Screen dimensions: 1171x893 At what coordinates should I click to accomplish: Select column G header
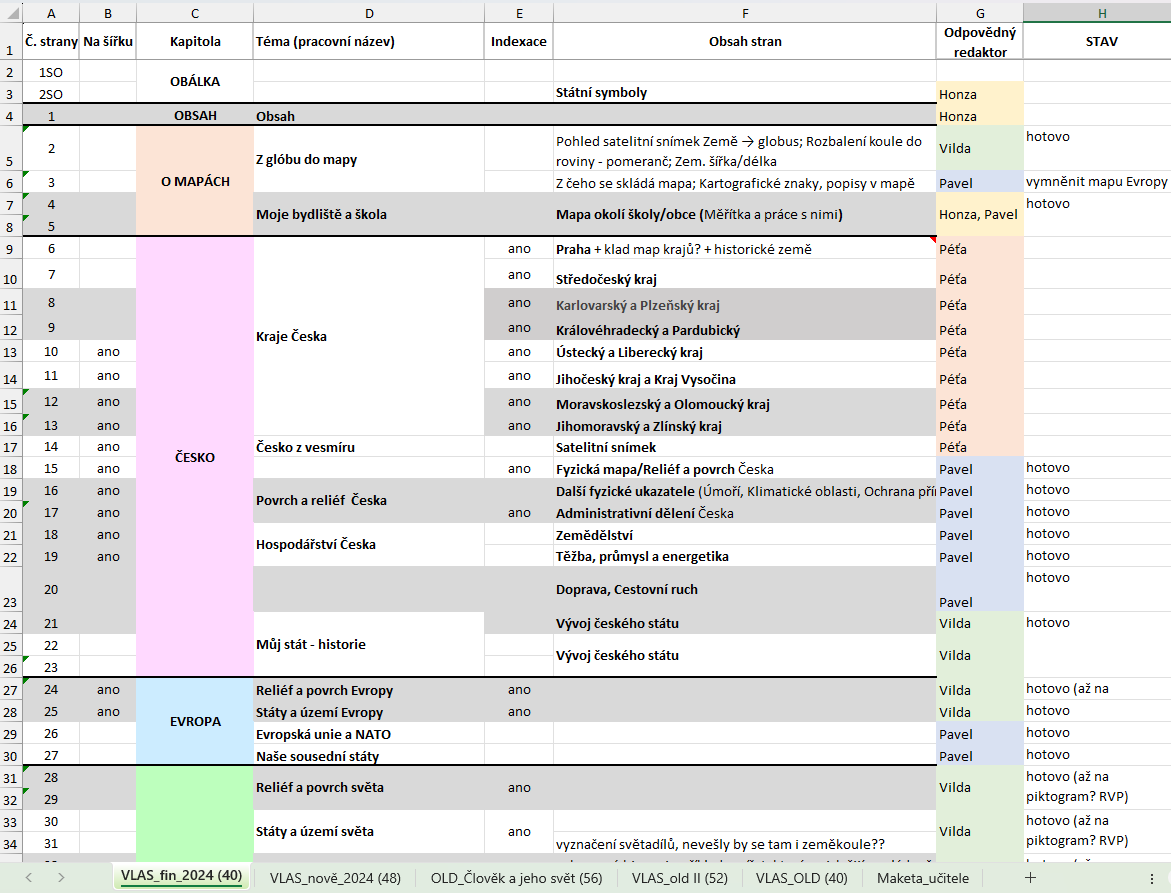[x=980, y=13]
